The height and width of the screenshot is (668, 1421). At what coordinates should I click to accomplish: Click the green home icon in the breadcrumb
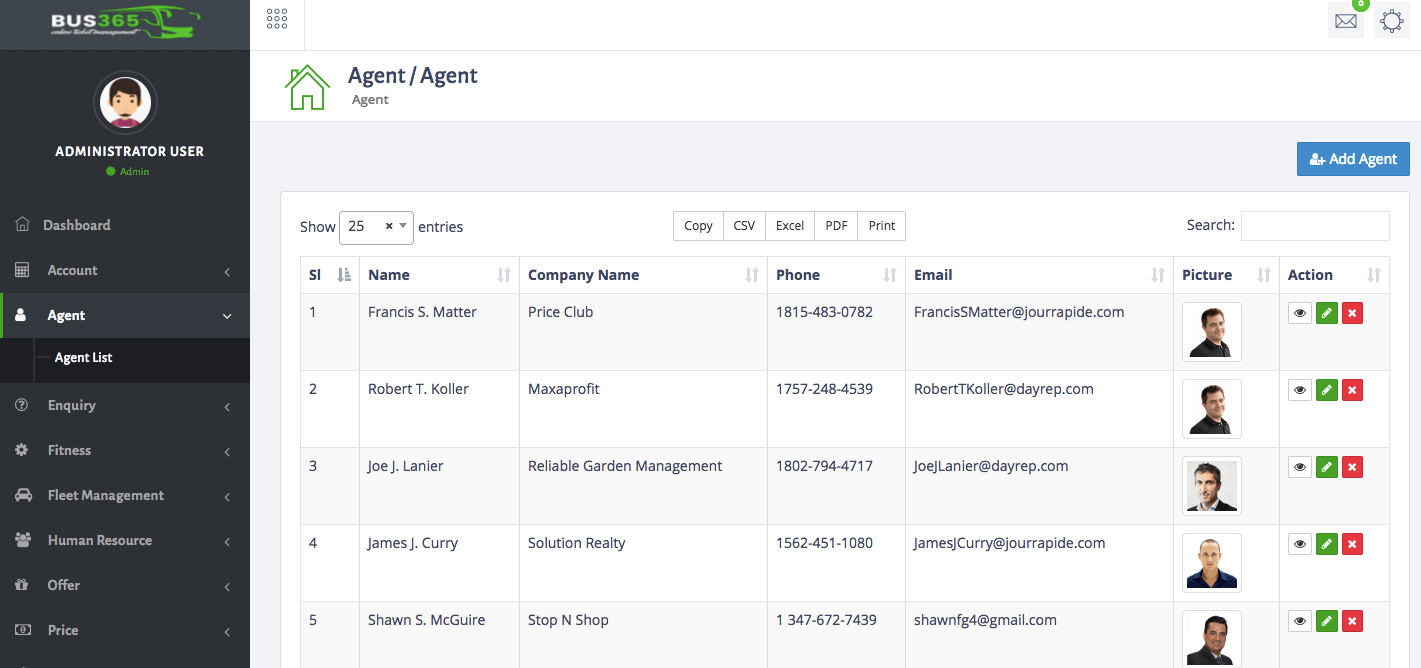point(309,86)
